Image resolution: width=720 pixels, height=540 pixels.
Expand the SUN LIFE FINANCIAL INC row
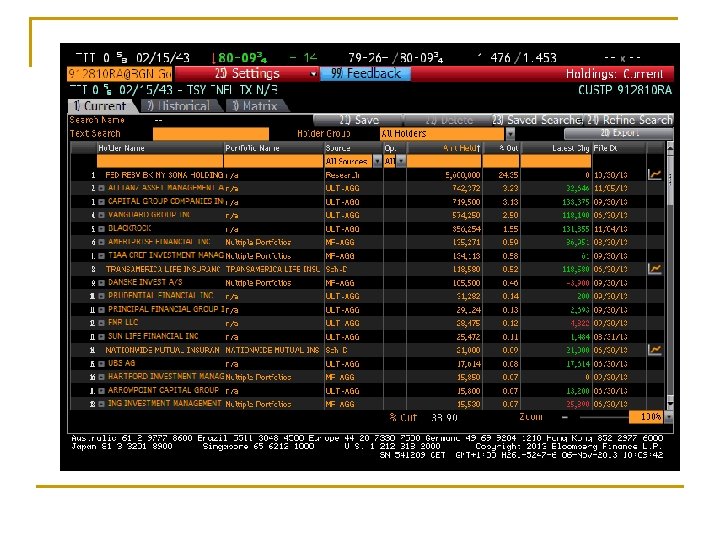coord(101,337)
